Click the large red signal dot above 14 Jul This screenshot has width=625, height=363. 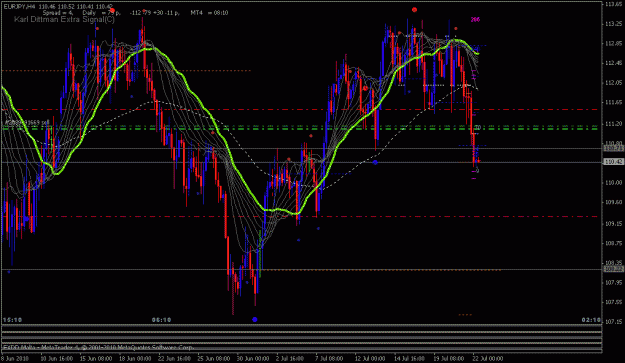coord(415,10)
